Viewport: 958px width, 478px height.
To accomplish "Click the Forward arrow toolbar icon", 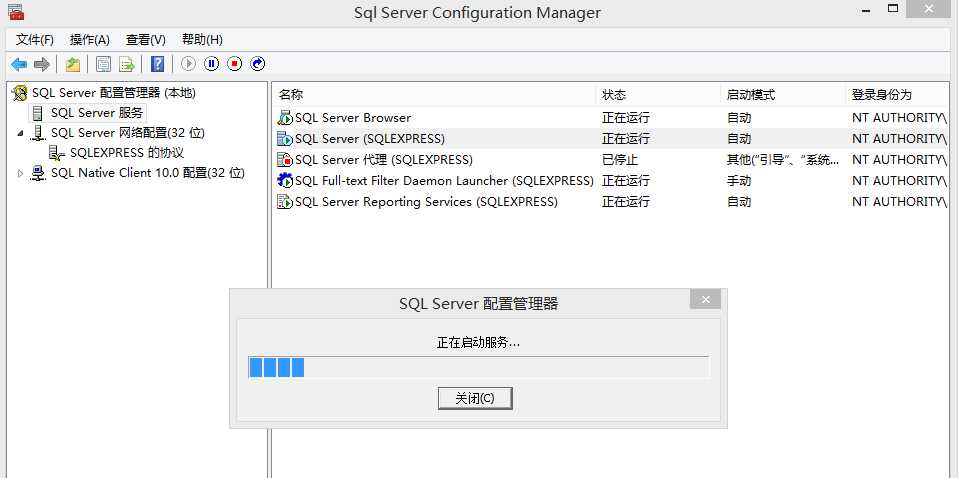I will pyautogui.click(x=42, y=64).
